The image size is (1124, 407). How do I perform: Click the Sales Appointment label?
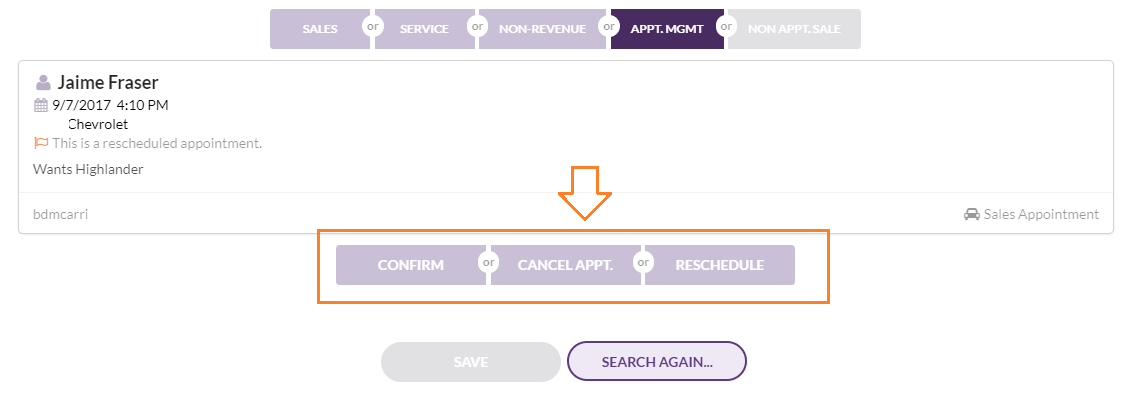click(x=1041, y=214)
